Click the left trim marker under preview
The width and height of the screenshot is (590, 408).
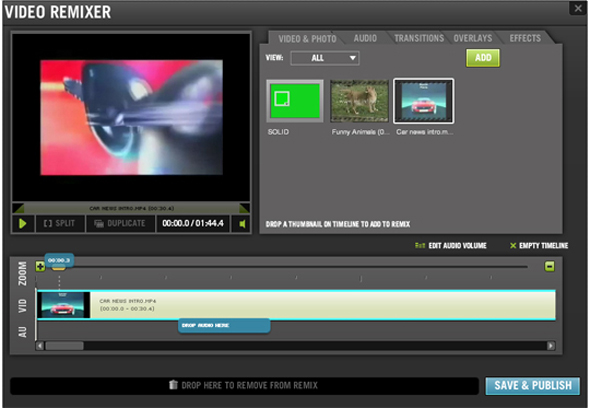tap(18, 208)
